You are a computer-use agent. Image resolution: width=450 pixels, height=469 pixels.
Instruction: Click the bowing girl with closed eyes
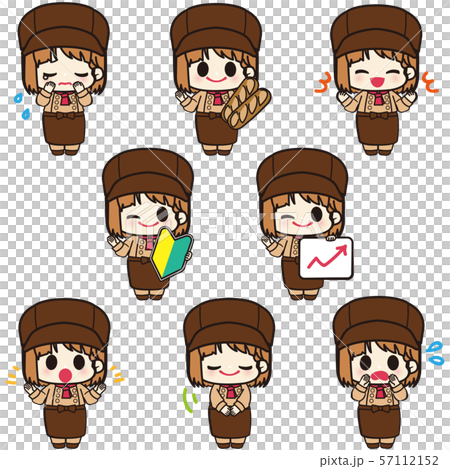point(229,373)
